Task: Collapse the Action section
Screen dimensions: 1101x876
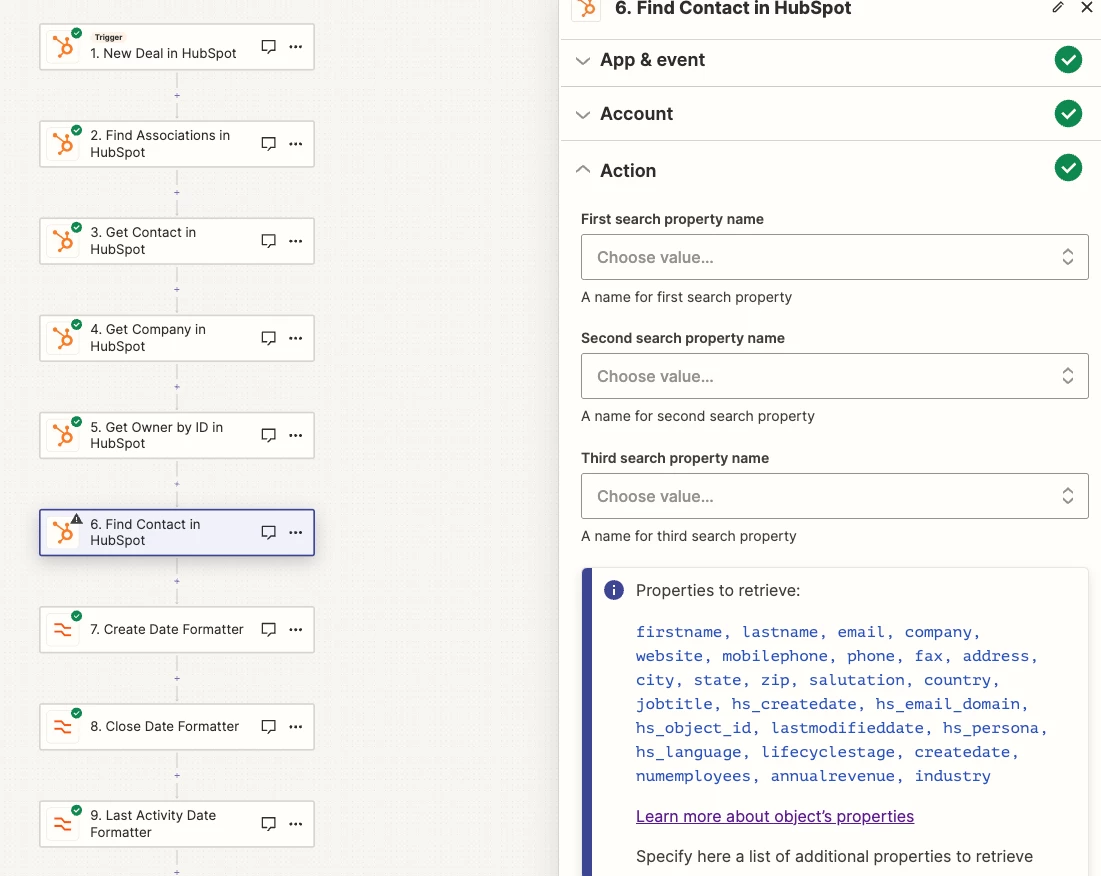Action: (583, 170)
